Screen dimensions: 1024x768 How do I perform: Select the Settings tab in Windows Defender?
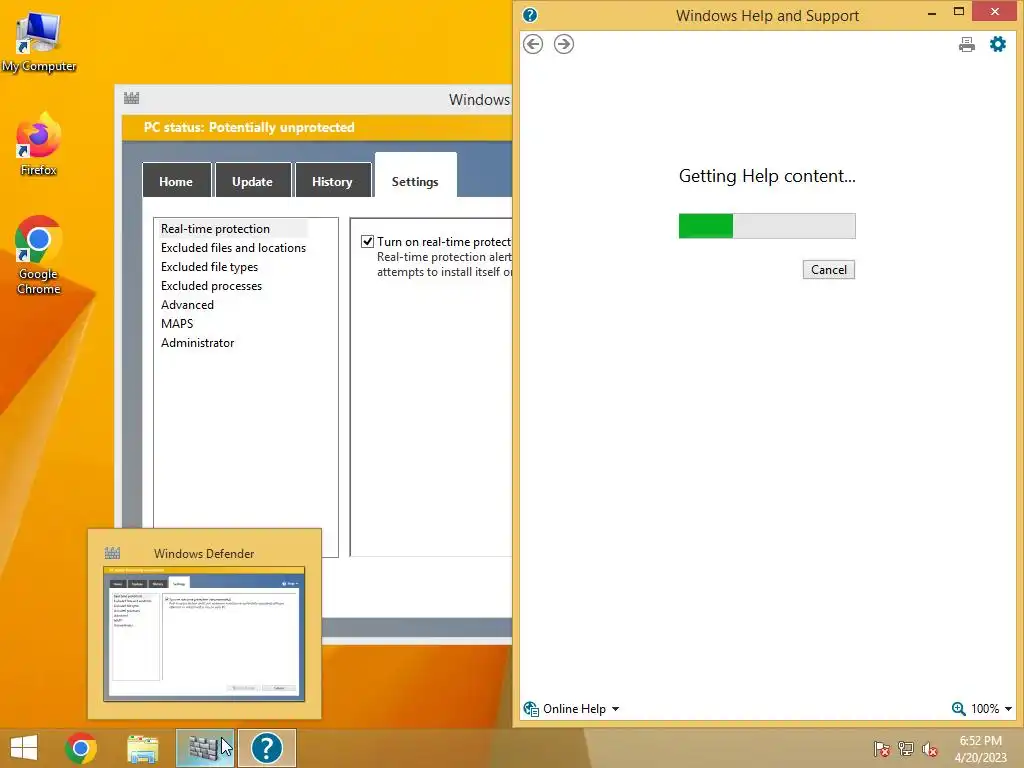pyautogui.click(x=415, y=176)
